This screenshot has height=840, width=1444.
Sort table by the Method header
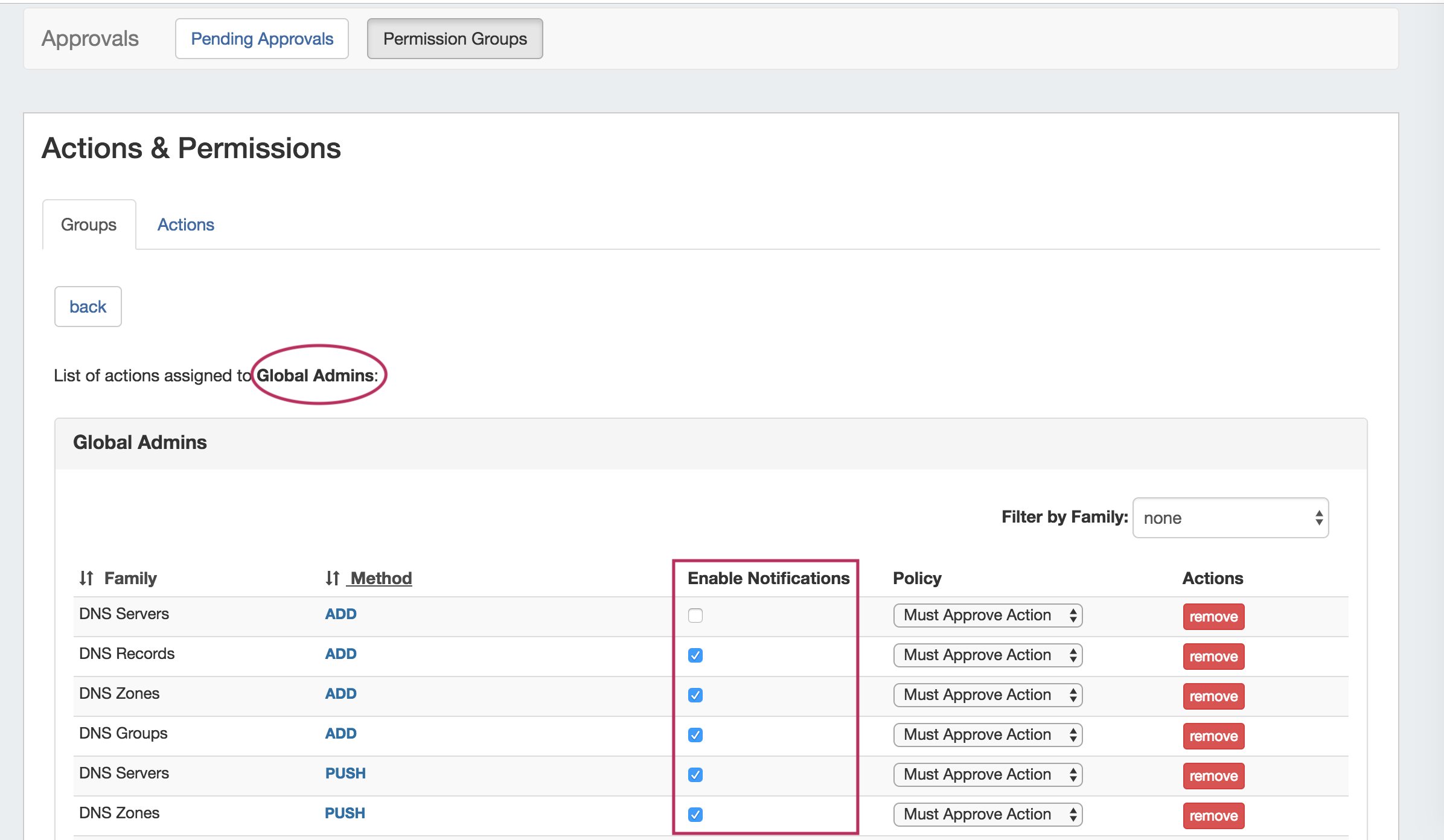[381, 578]
